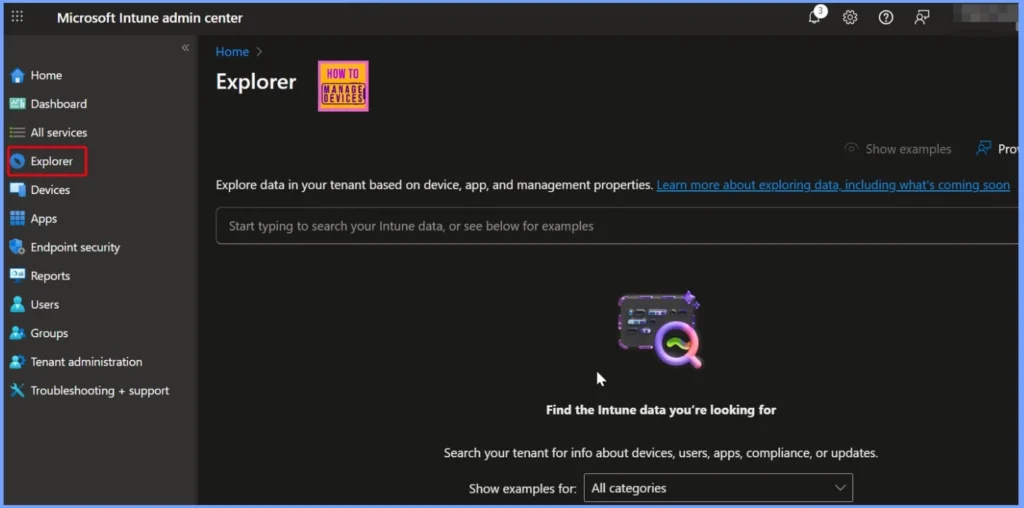Click the Apps grid icon in sidebar

pyautogui.click(x=17, y=219)
